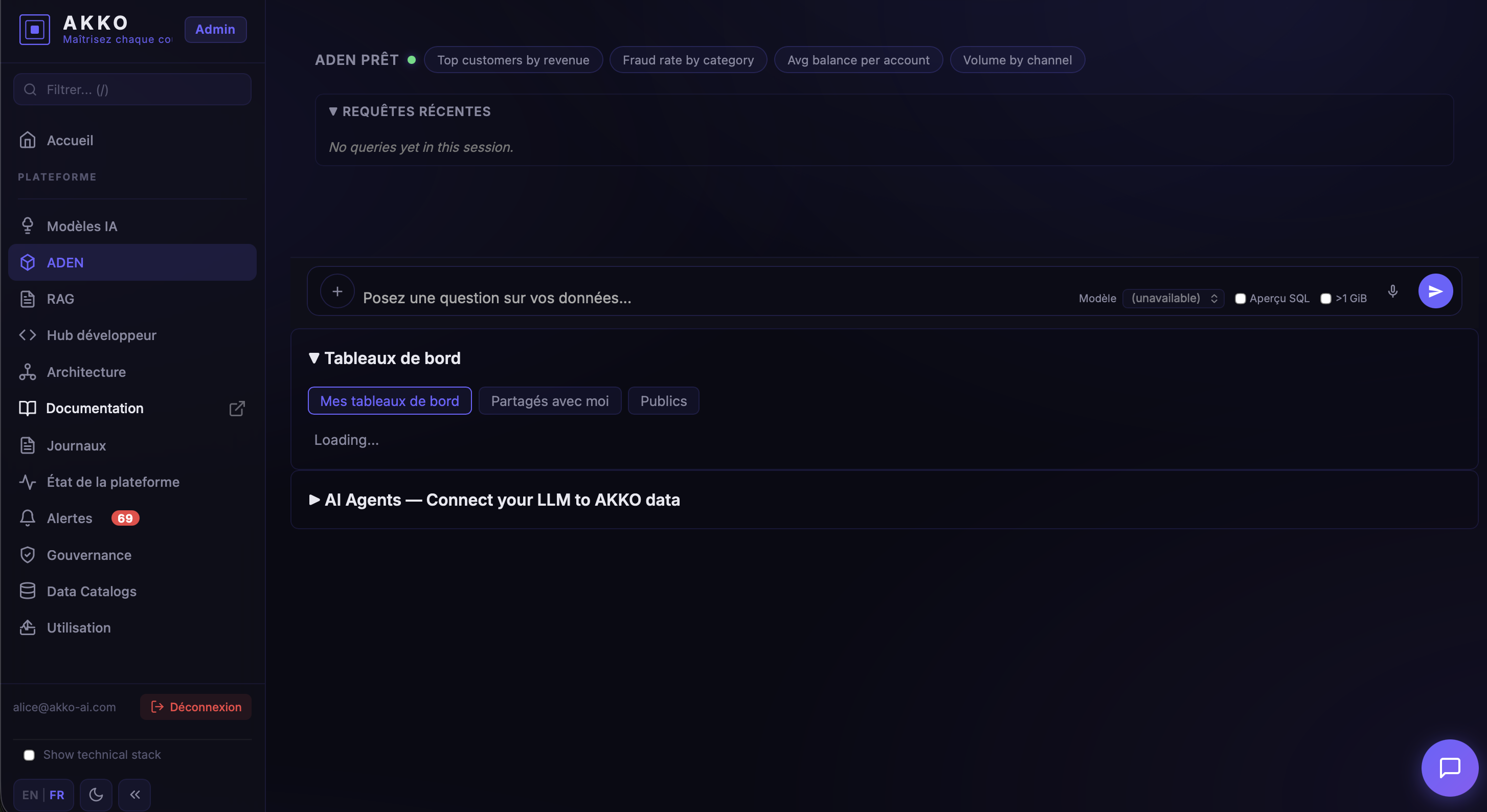
Task: Click the Modèles IA lightbulb icon
Action: pos(27,225)
